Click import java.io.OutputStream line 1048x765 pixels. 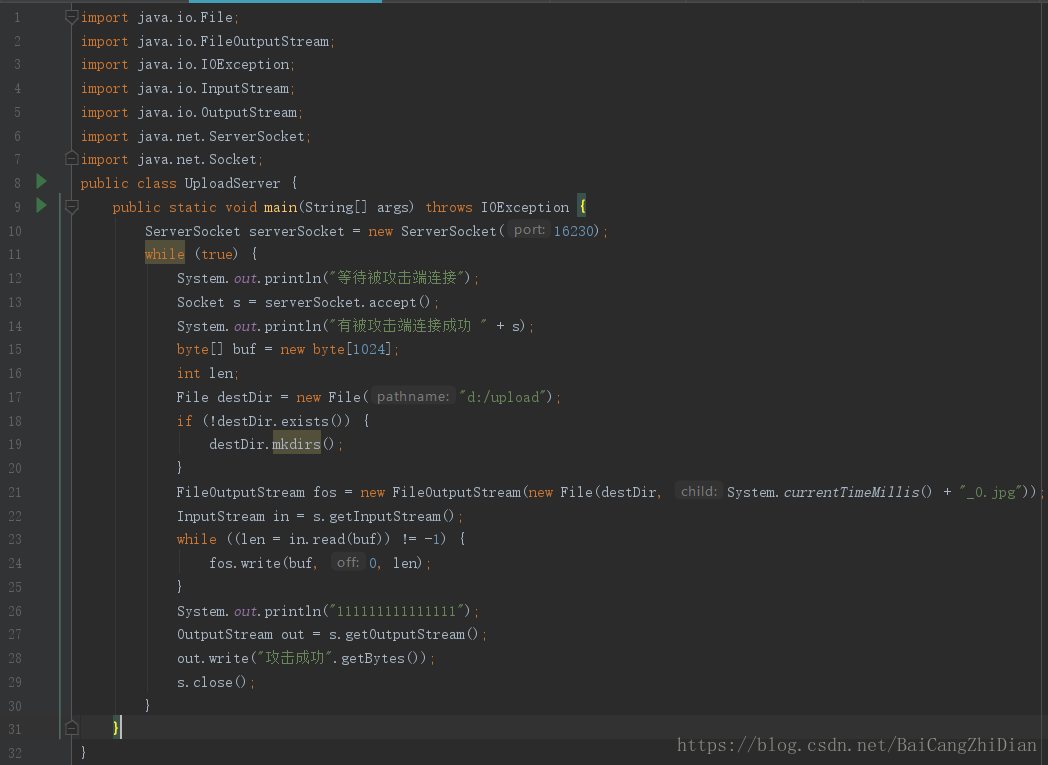(x=192, y=112)
